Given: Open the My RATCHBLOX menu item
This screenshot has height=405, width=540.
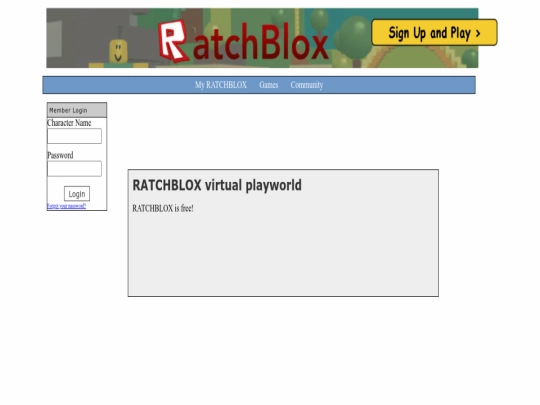Looking at the screenshot, I should 221,85.
